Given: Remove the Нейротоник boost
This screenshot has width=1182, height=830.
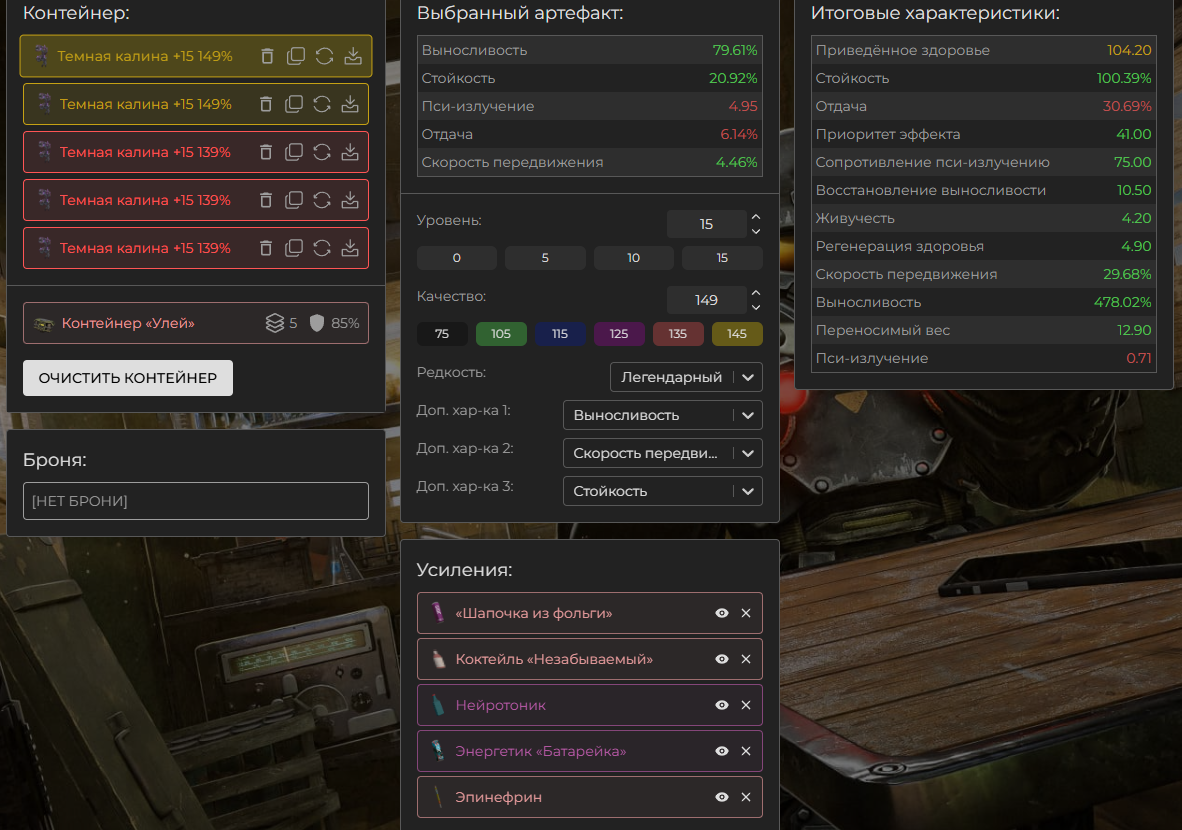Looking at the screenshot, I should 746,705.
